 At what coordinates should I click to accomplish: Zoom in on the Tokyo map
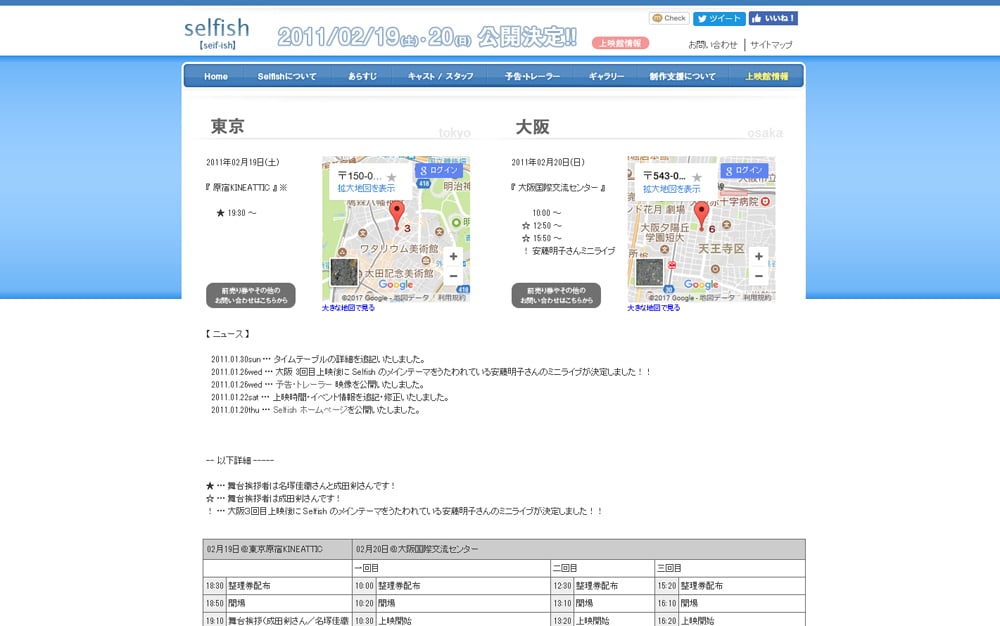click(x=453, y=257)
